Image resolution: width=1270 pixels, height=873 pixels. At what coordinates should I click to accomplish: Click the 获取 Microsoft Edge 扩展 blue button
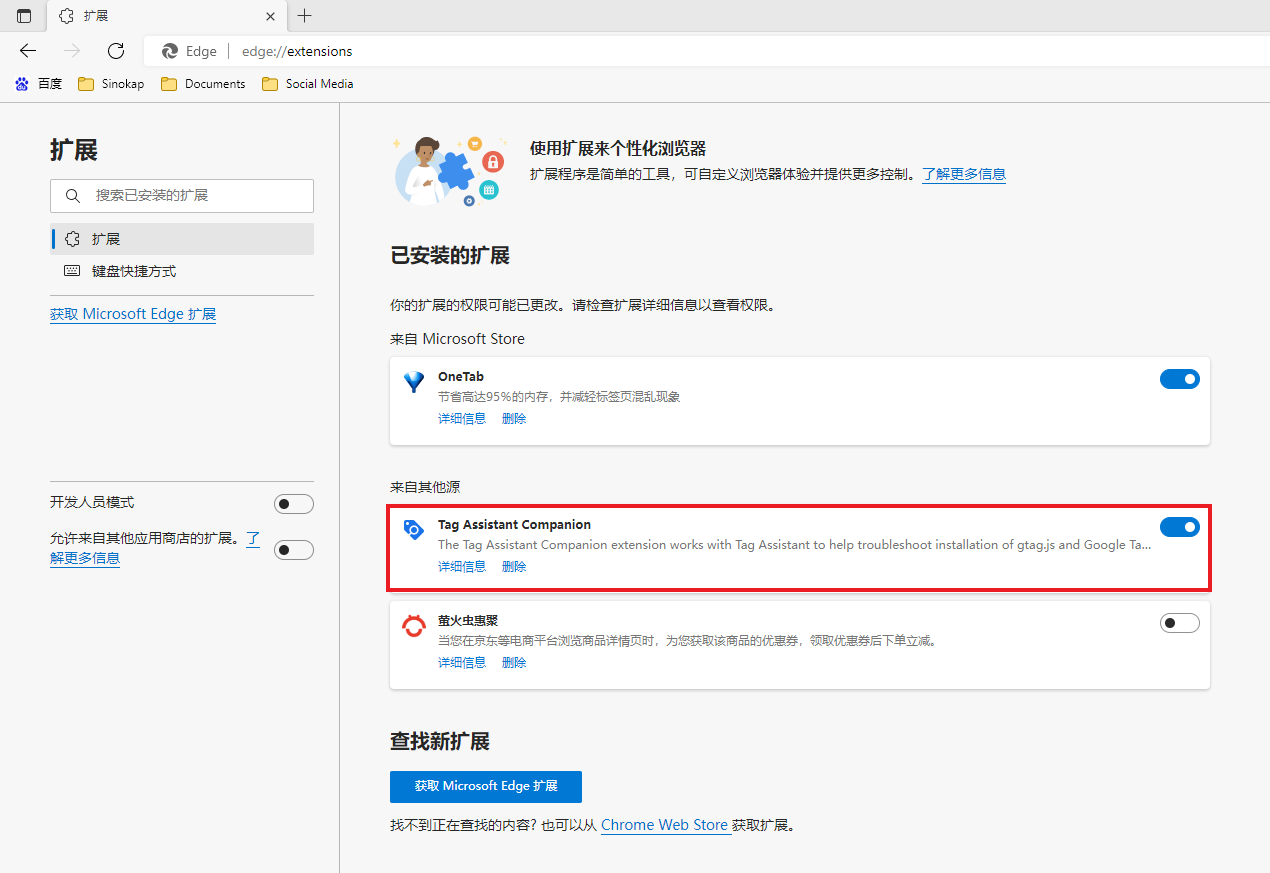pos(485,786)
